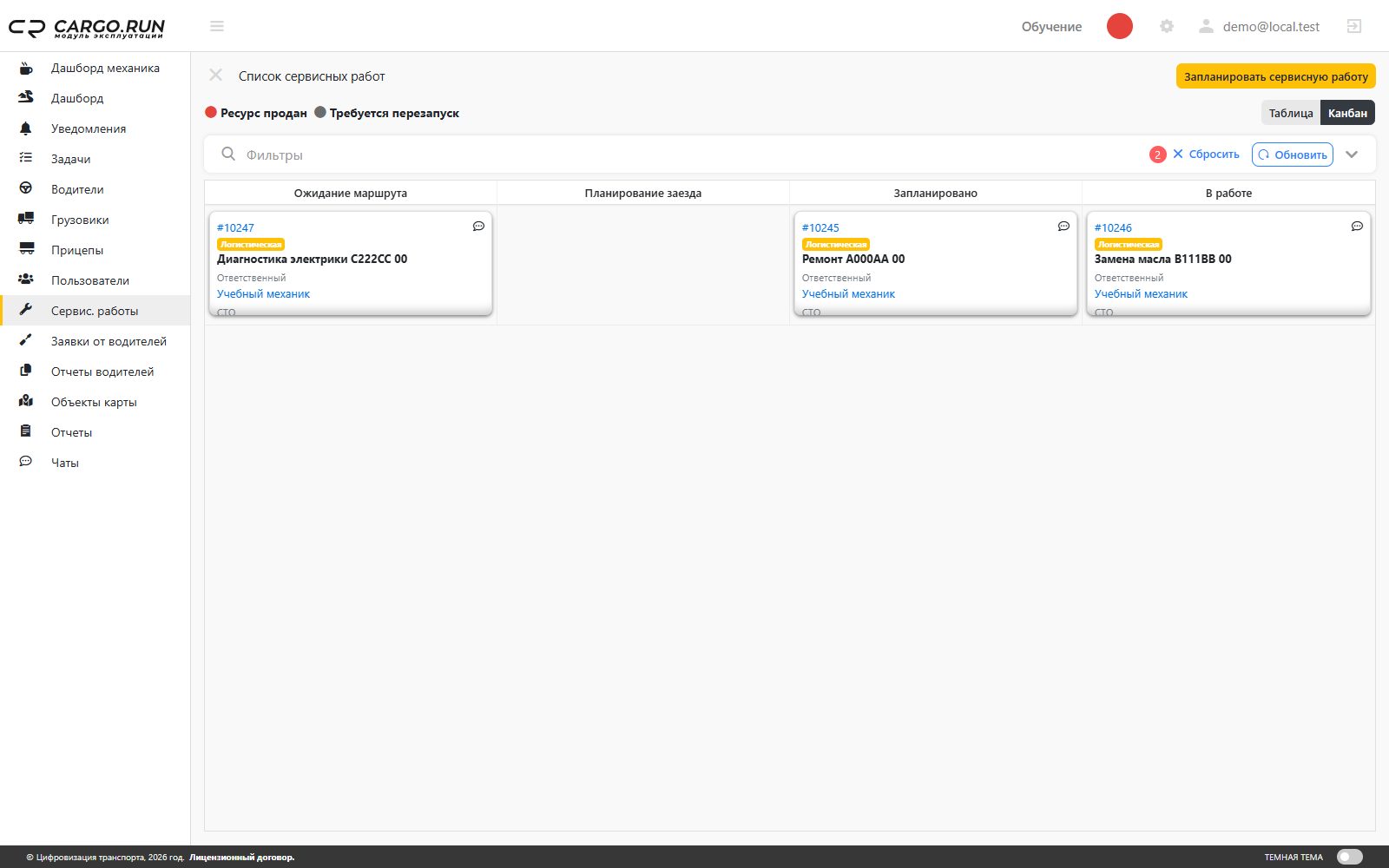Click Запланировать сервисную работу button

[x=1276, y=76]
